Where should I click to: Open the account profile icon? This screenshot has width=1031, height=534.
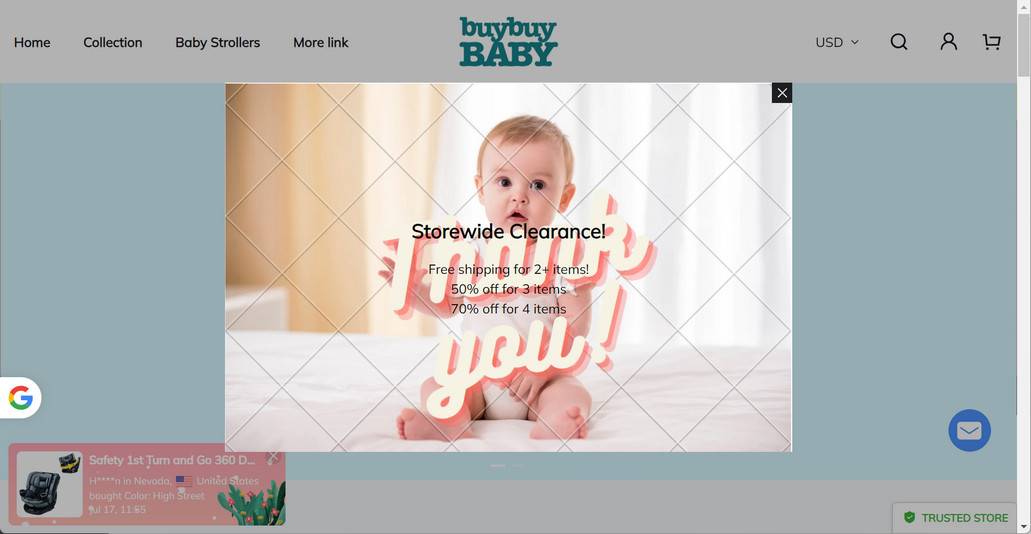(x=948, y=42)
